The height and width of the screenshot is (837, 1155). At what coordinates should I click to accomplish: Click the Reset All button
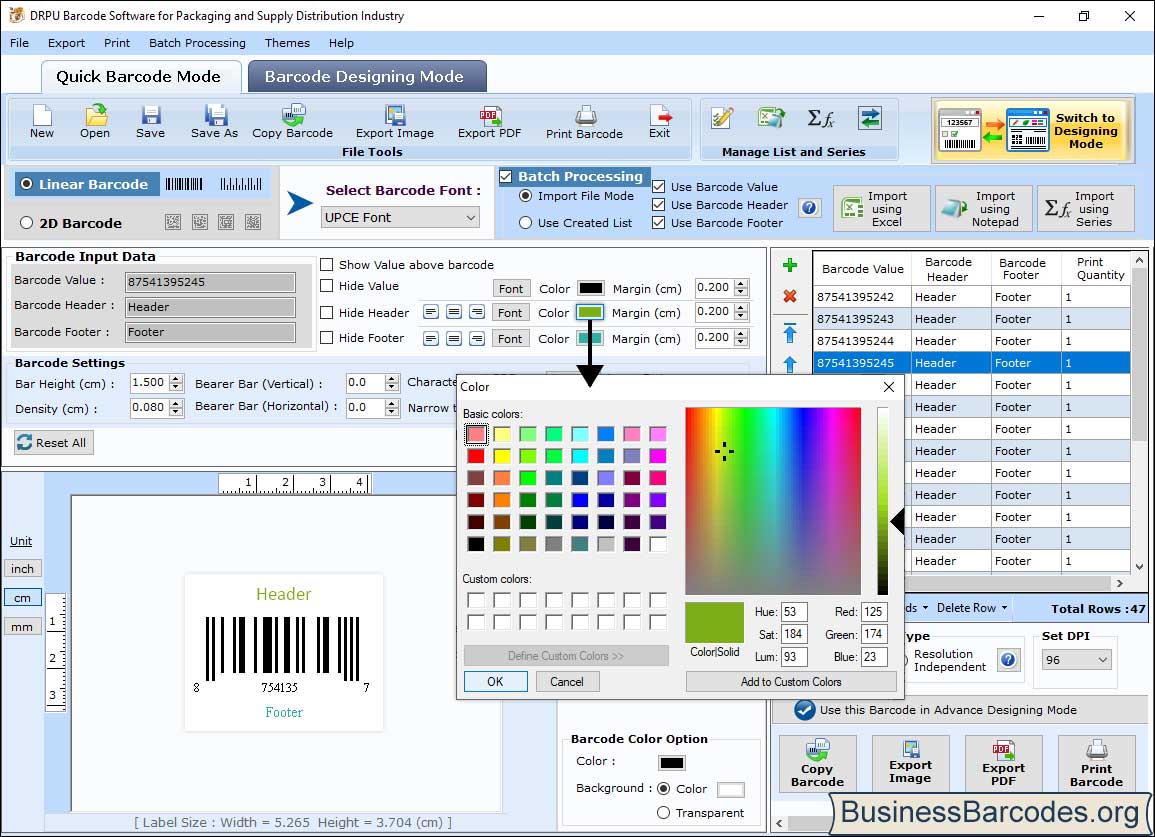pos(54,442)
